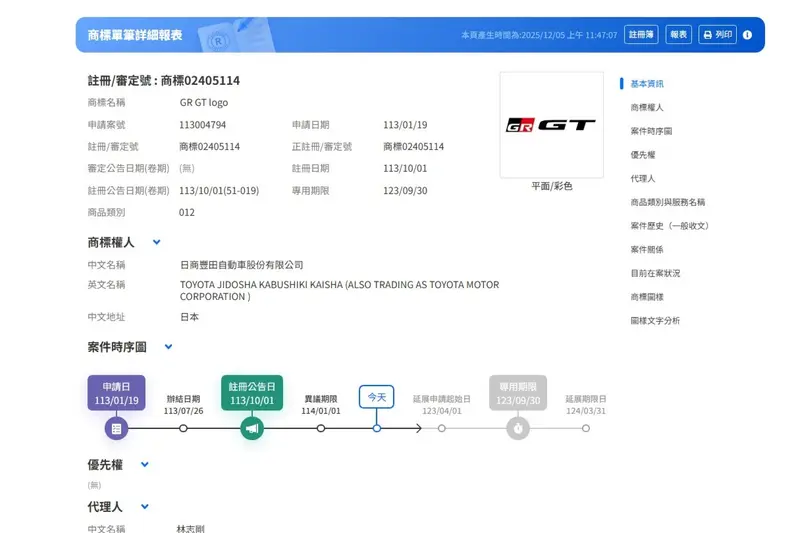Click the 註冊公告日 113/10/01 green label box
The image size is (800, 533).
point(252,393)
